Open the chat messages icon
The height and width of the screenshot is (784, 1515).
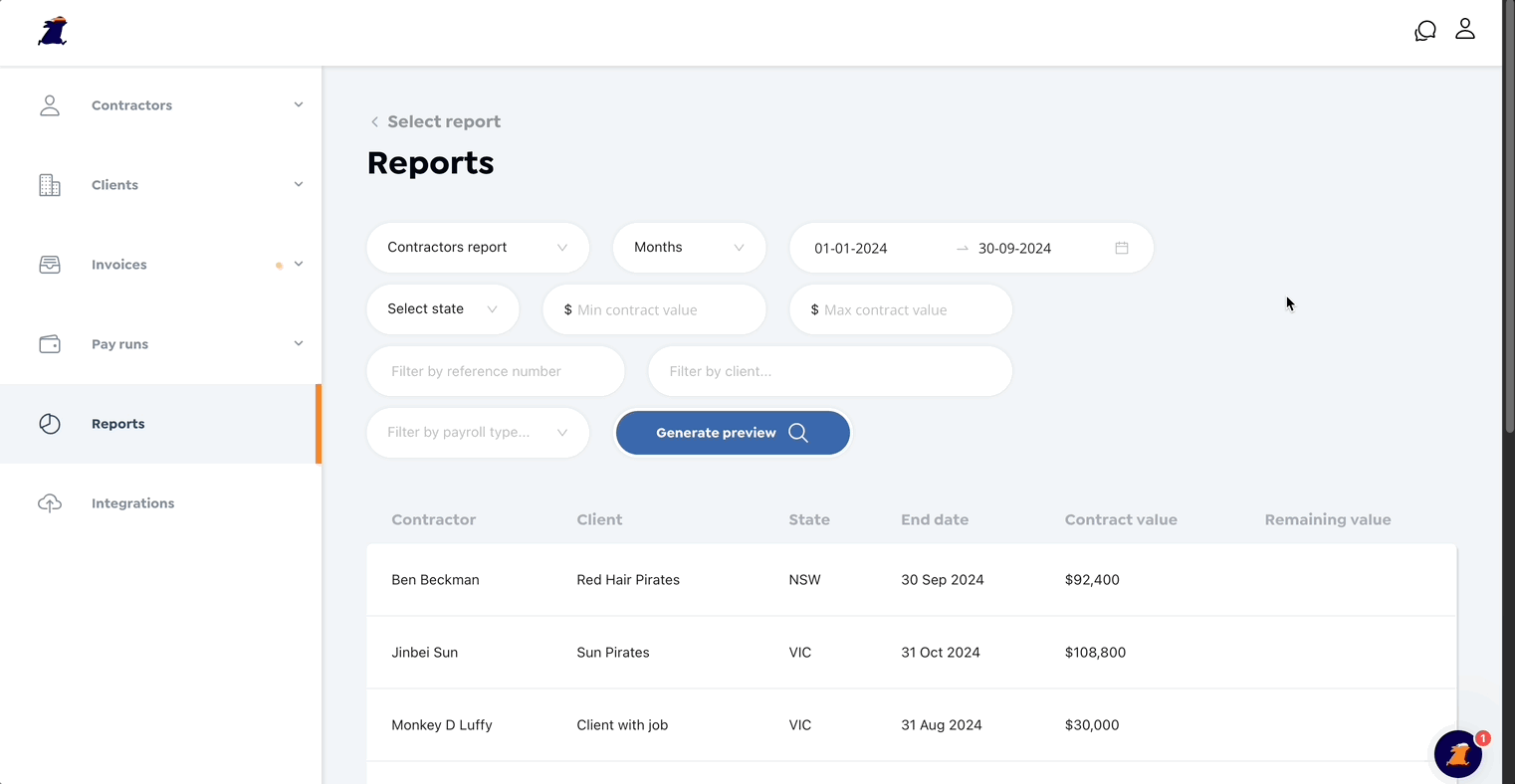tap(1425, 31)
